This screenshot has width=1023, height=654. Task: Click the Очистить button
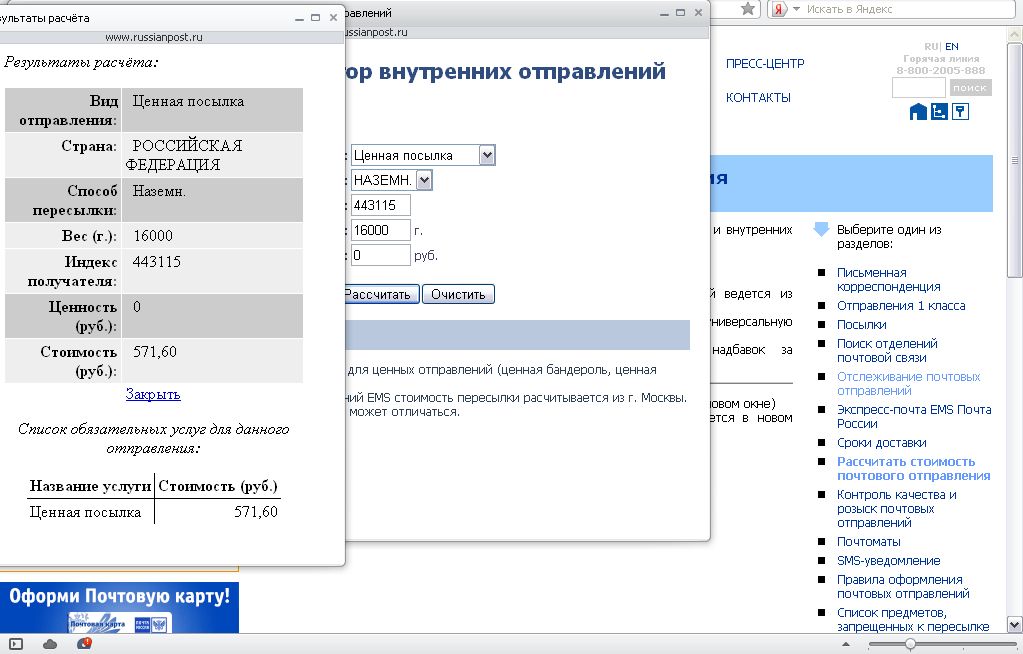coord(458,294)
